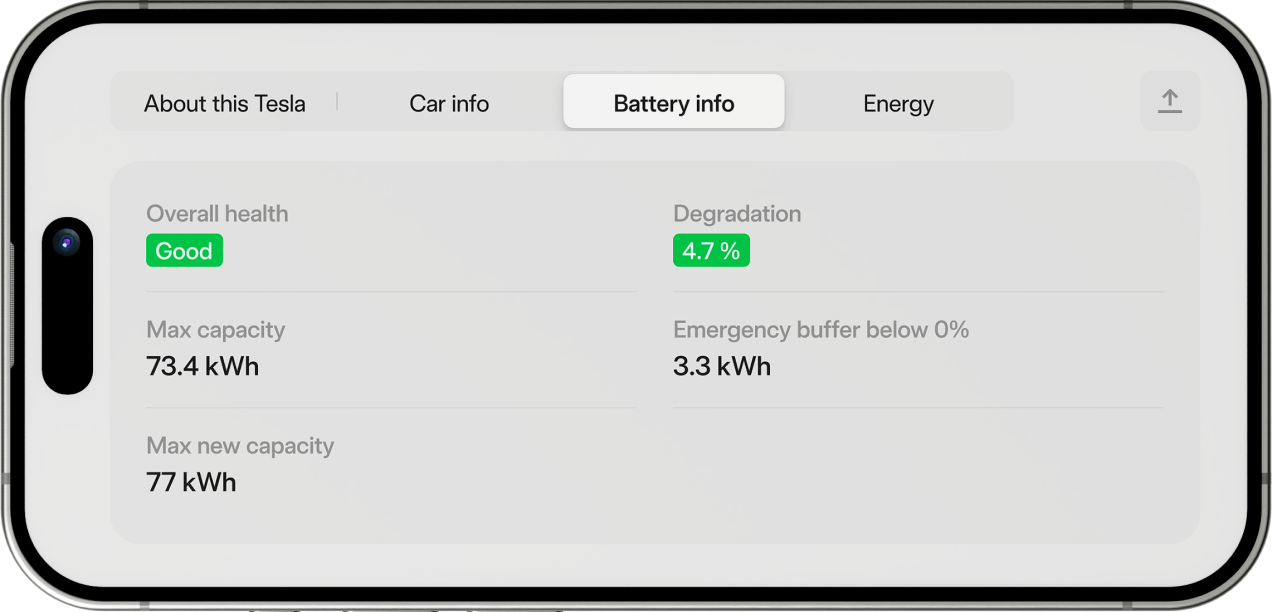Switch to the Car info tab
Screen dimensions: 1272x612
(449, 103)
